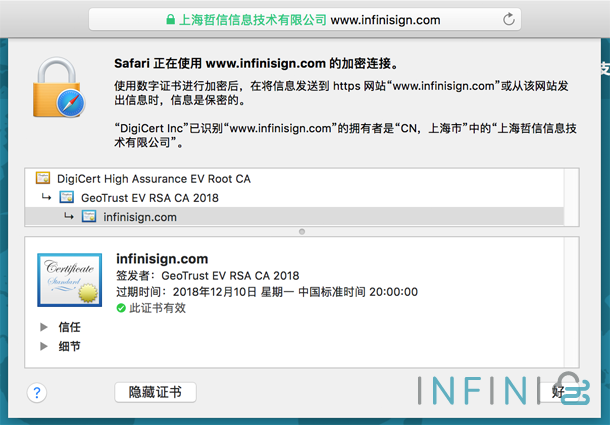Click the bold infinisign.com certificate title
Image resolution: width=610 pixels, height=425 pixels.
pyautogui.click(x=162, y=259)
